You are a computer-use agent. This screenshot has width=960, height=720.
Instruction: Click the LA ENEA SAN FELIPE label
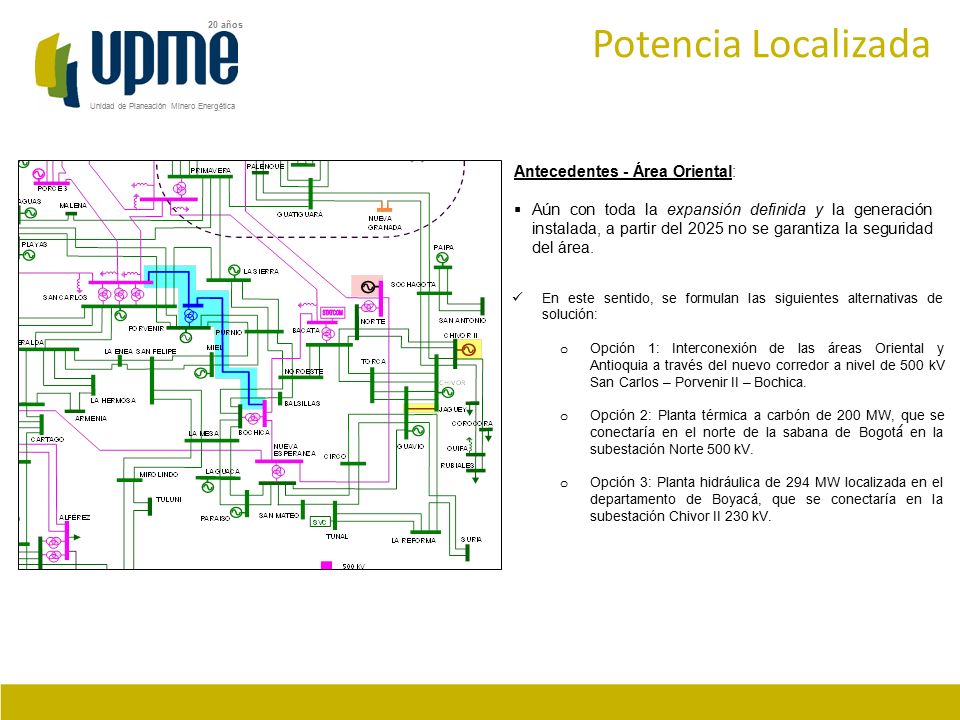tap(140, 351)
